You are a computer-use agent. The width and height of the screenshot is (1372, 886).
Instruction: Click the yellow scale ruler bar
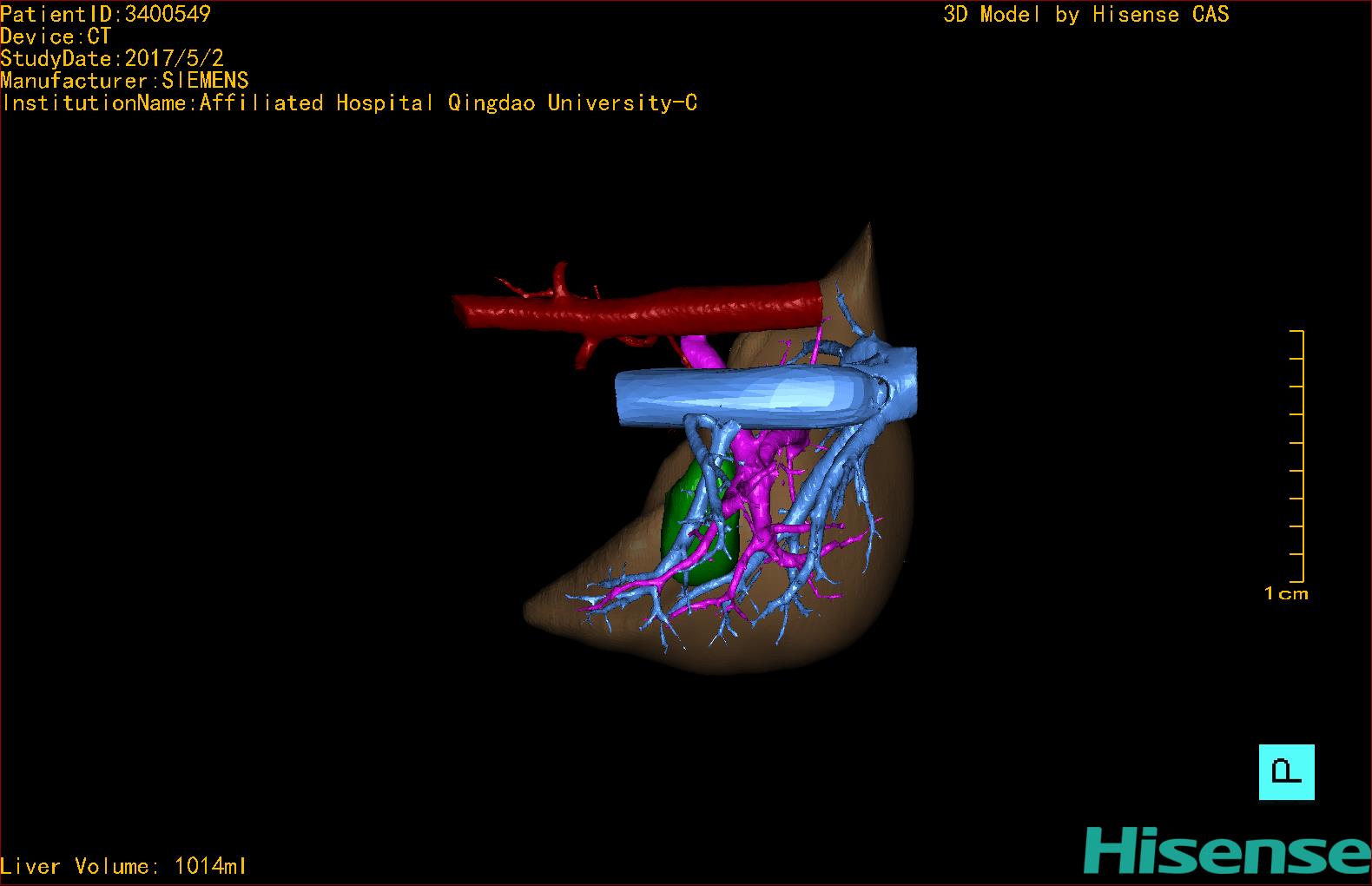(x=1298, y=456)
